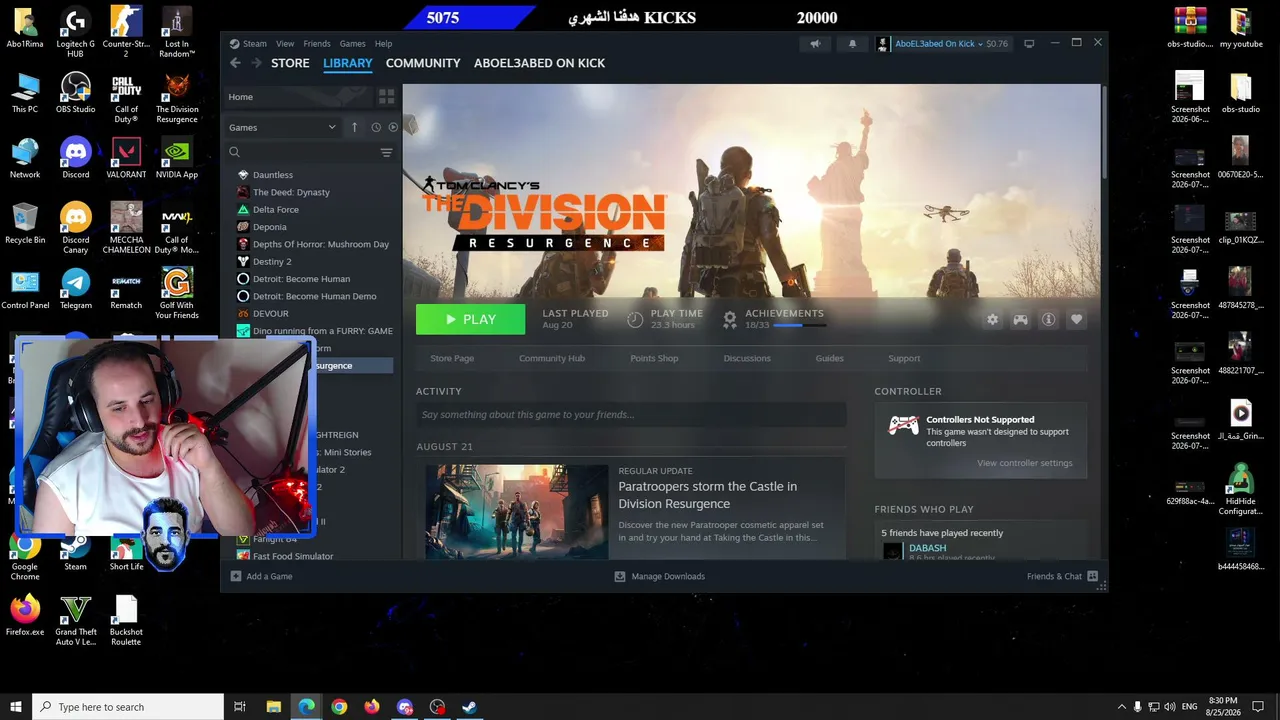1280x720 pixels.
Task: Open ABOEL3ABED ON KICK profile tab
Action: pos(539,63)
